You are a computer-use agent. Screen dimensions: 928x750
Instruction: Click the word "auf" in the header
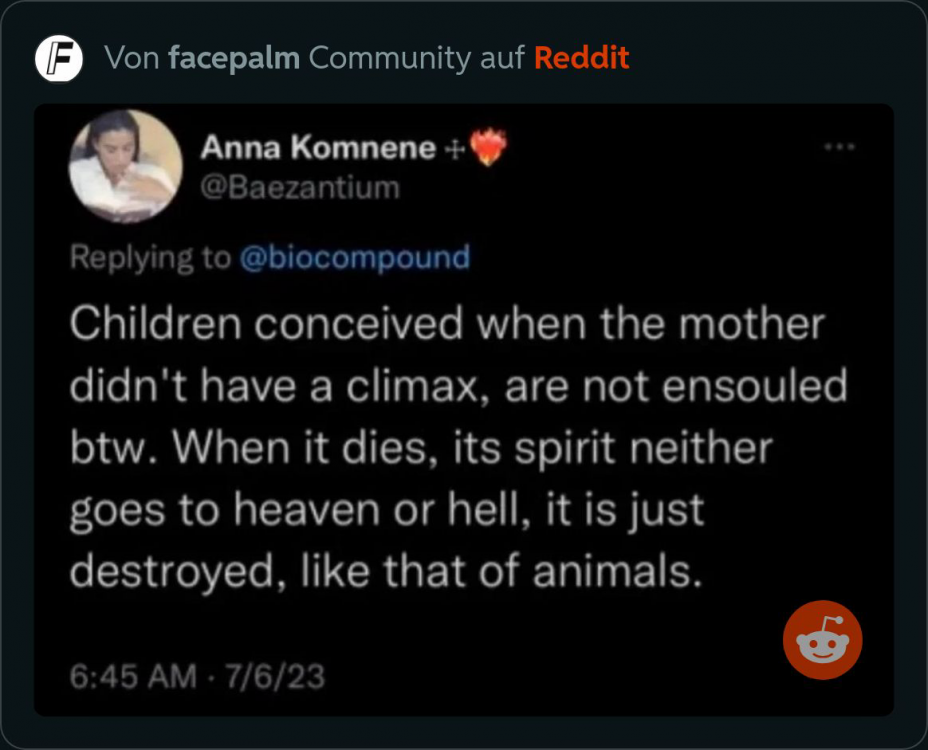click(501, 58)
